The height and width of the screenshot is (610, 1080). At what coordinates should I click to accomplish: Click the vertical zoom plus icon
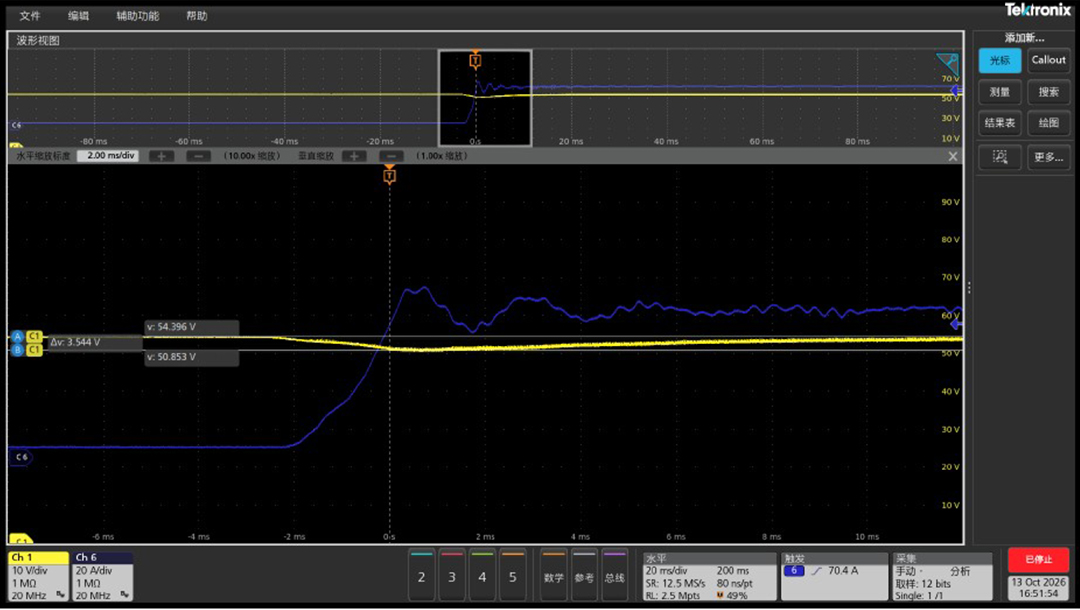coord(354,156)
